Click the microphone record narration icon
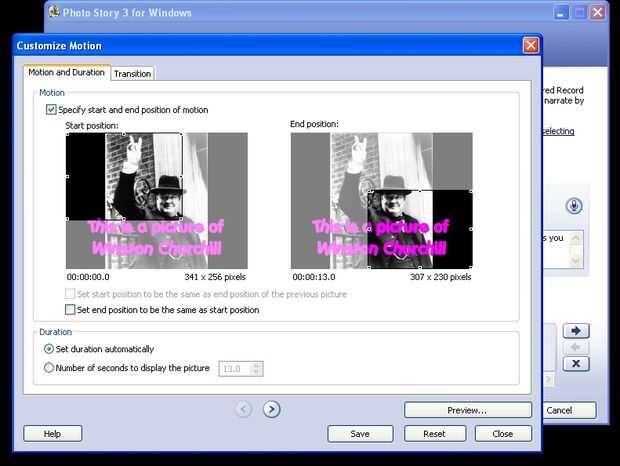The width and height of the screenshot is (620, 466). pos(574,206)
